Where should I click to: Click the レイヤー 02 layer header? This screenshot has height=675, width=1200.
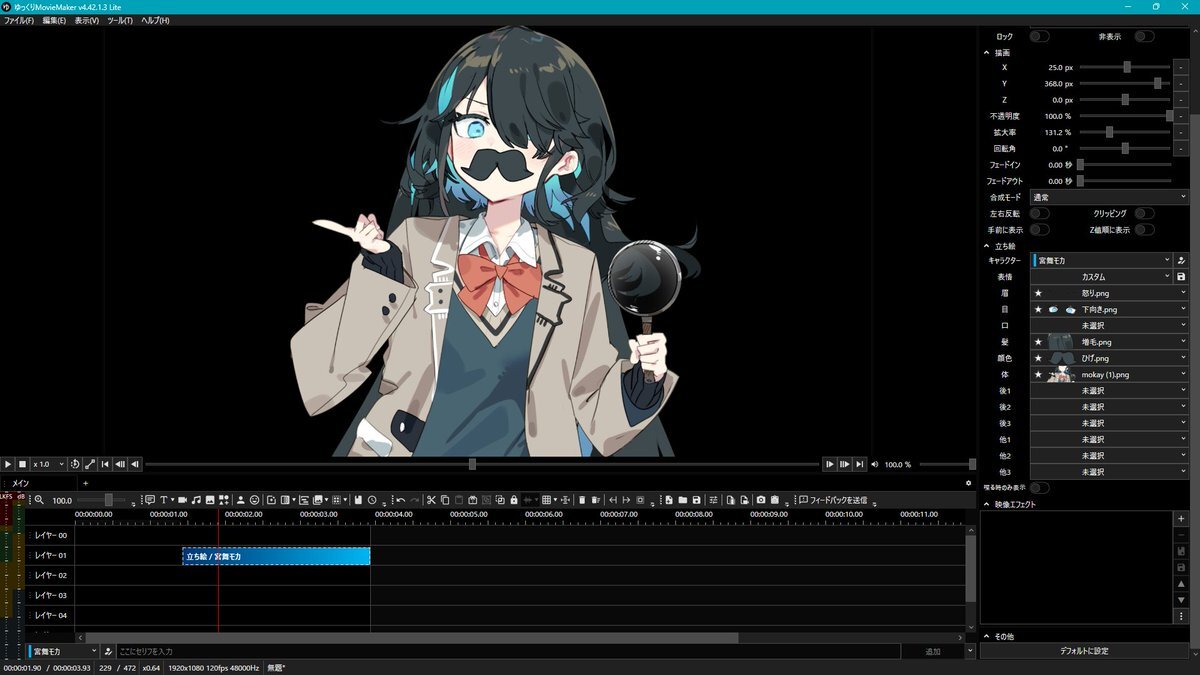tap(50, 576)
